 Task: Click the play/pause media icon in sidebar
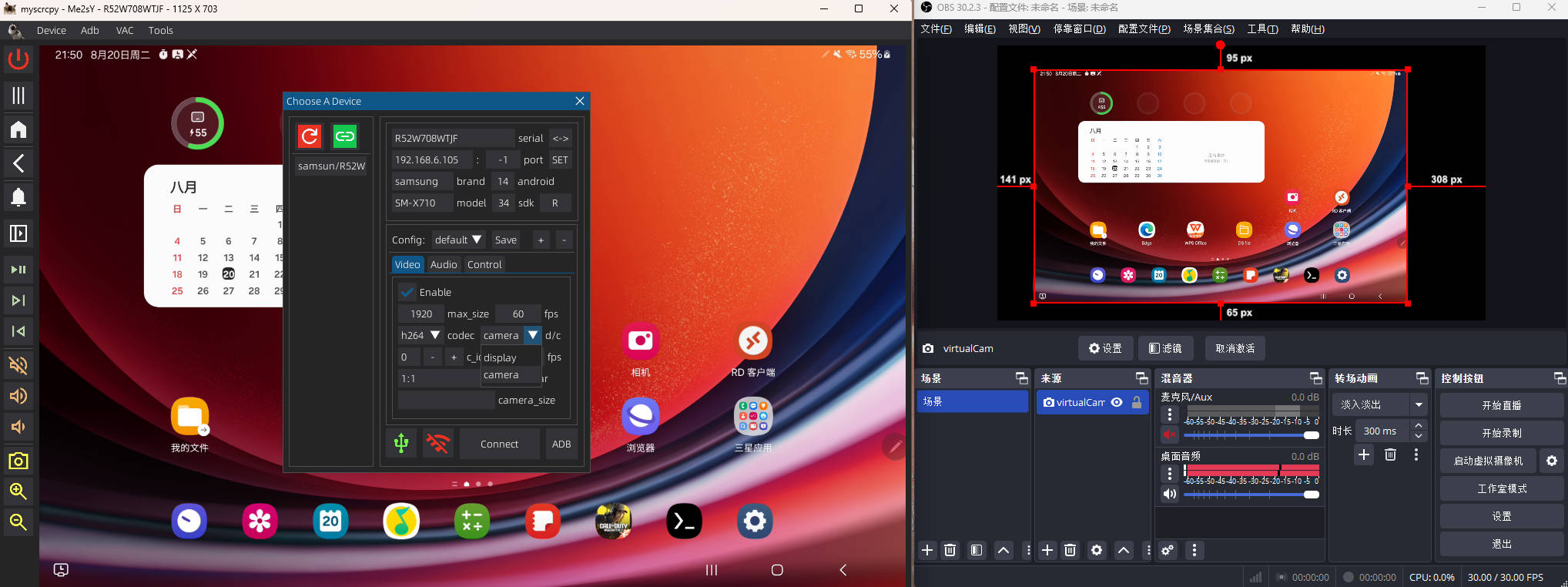click(18, 269)
